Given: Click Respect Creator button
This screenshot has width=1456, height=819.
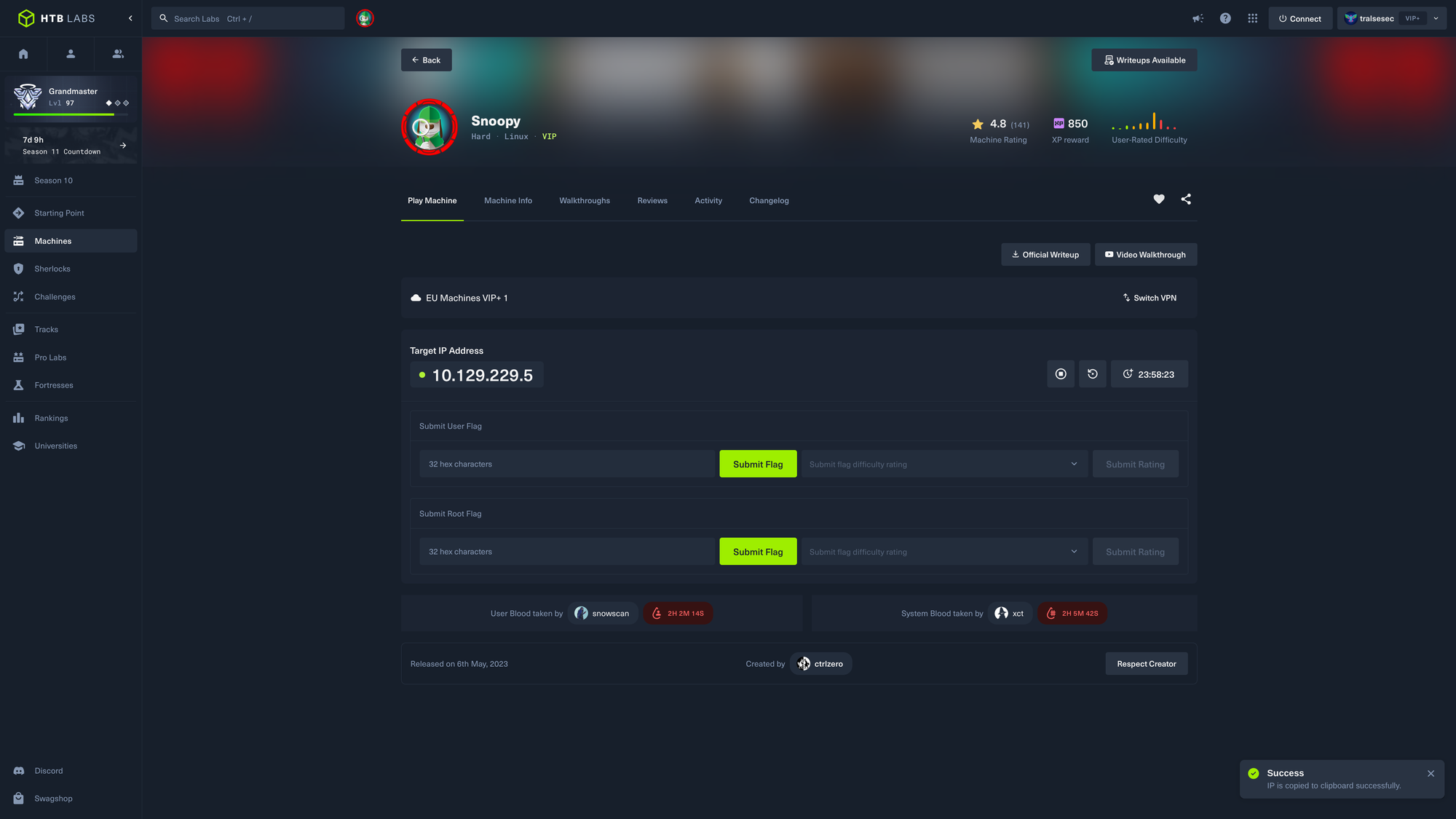Looking at the screenshot, I should point(1147,663).
